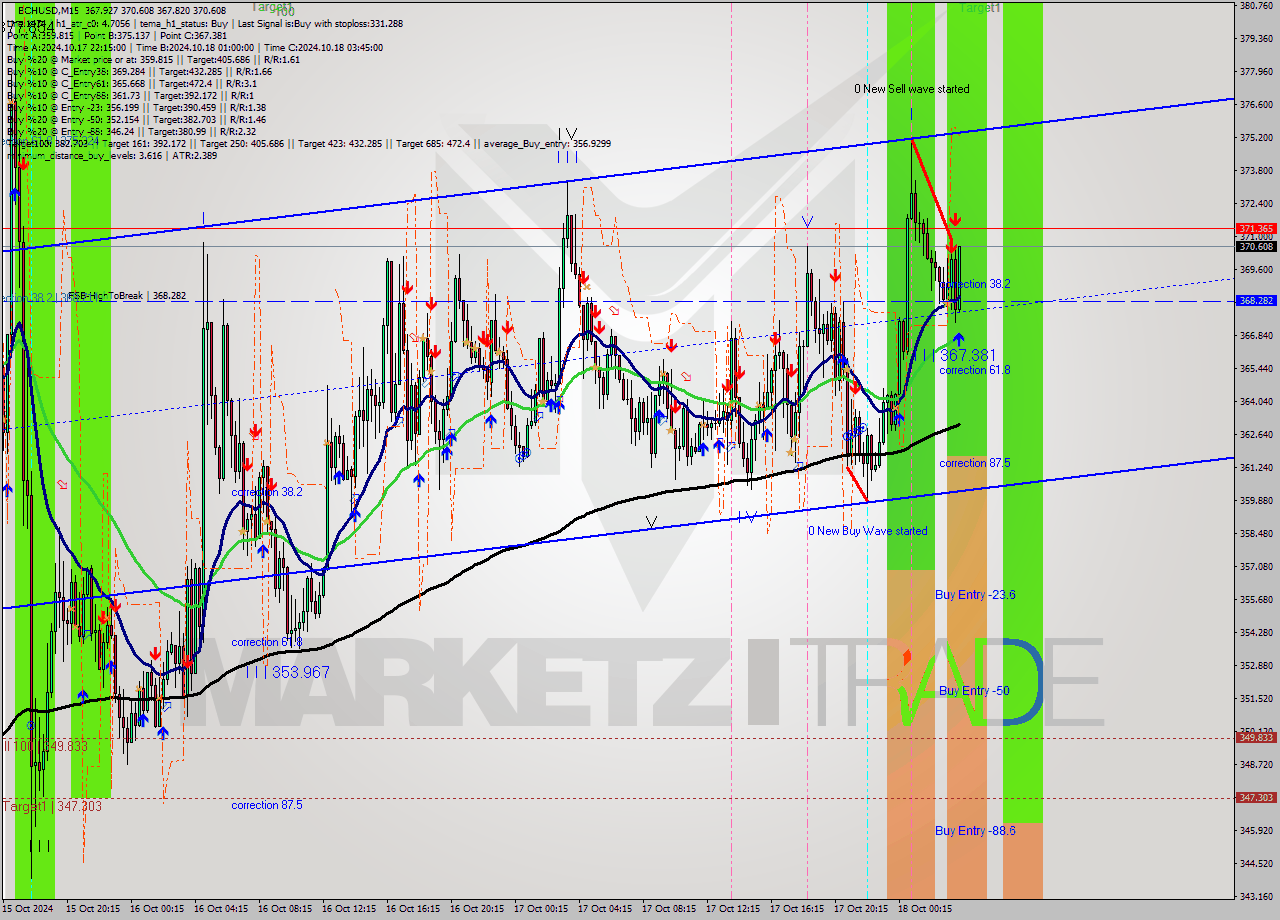Screen dimensions: 1280x920
Task: Click the '0 New Buy Wave started' label
Action: click(x=867, y=531)
